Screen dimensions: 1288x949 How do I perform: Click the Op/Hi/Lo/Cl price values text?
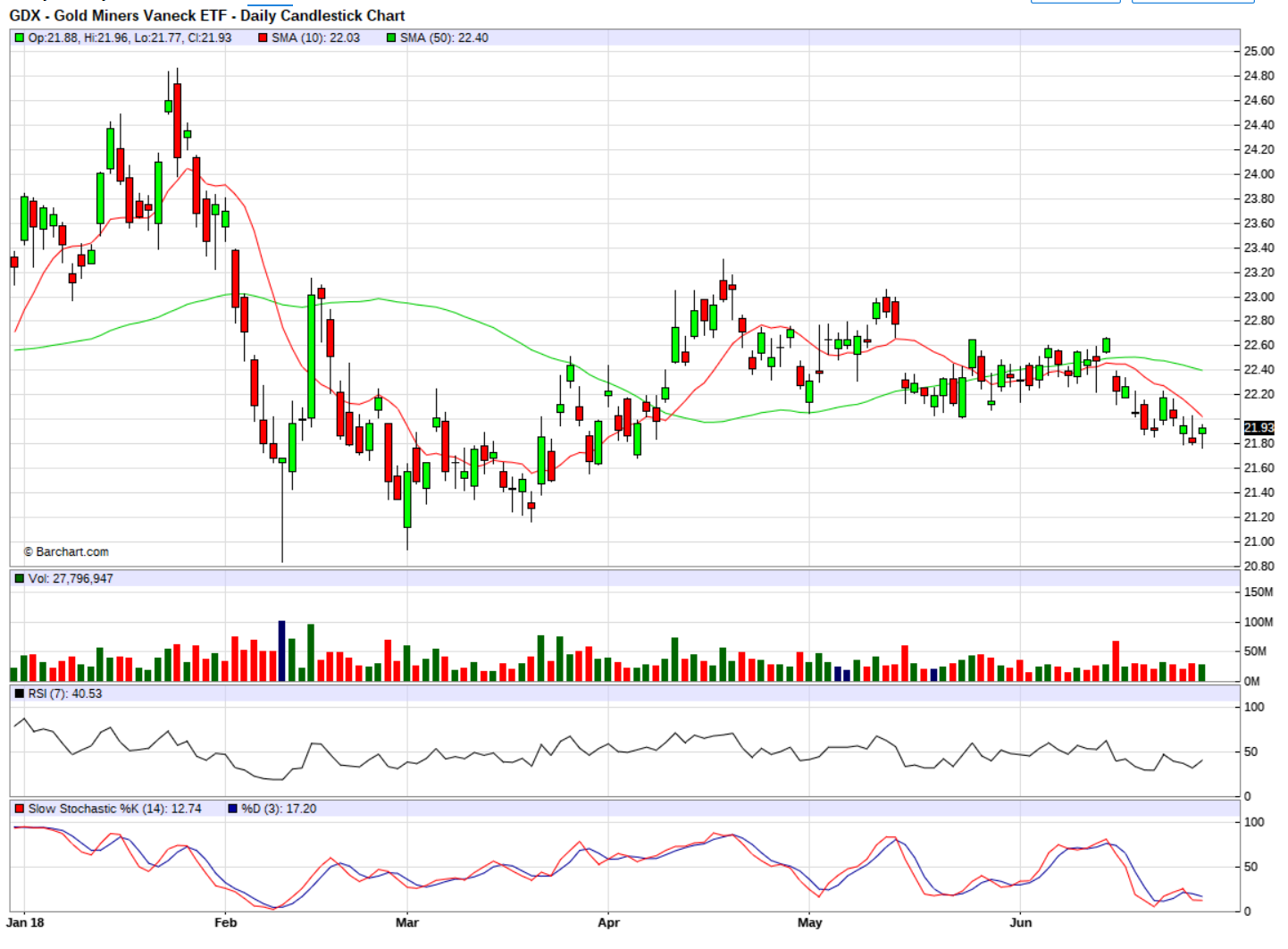click(130, 38)
